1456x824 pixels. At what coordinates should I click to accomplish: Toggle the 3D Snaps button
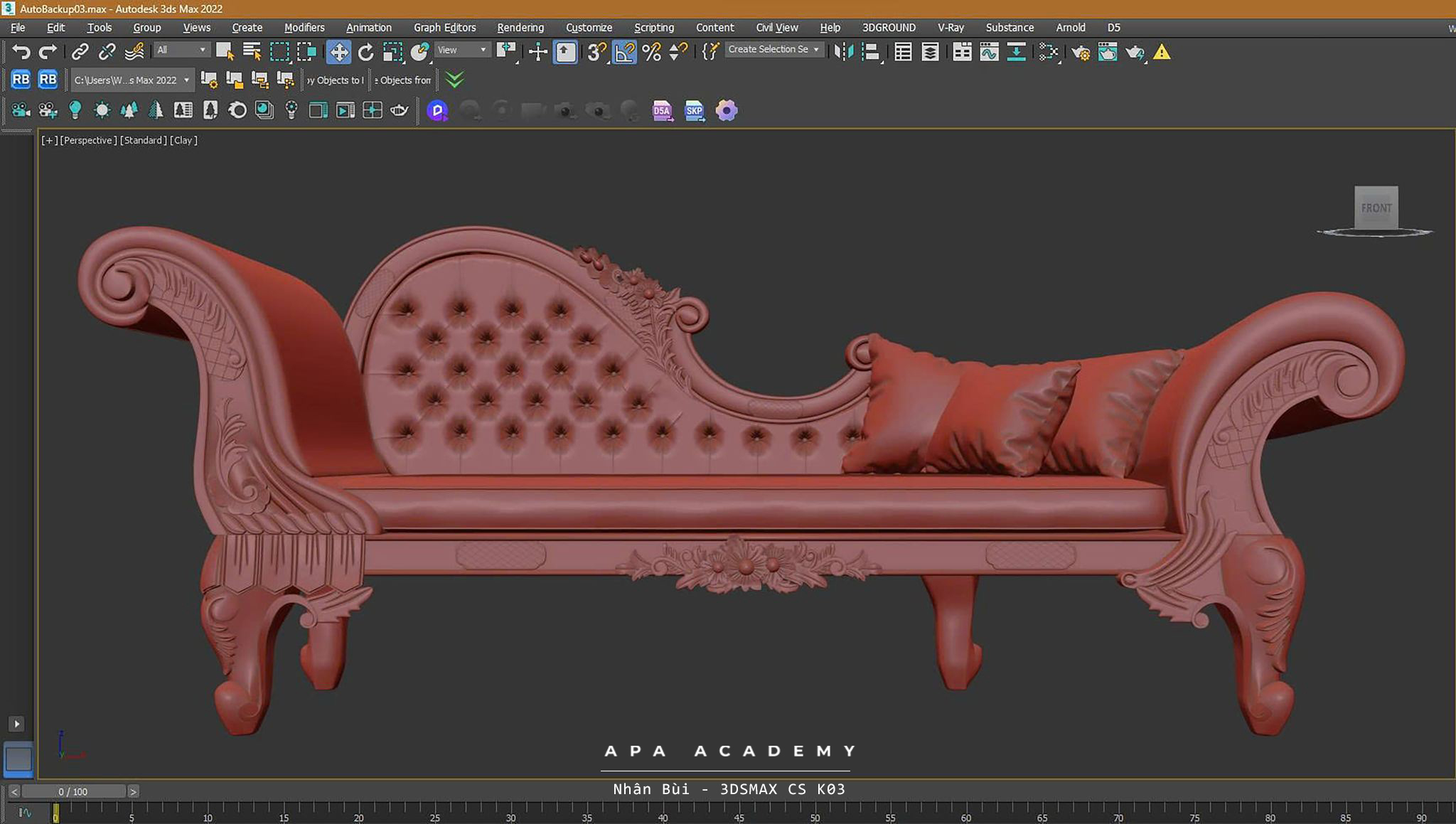coord(596,52)
